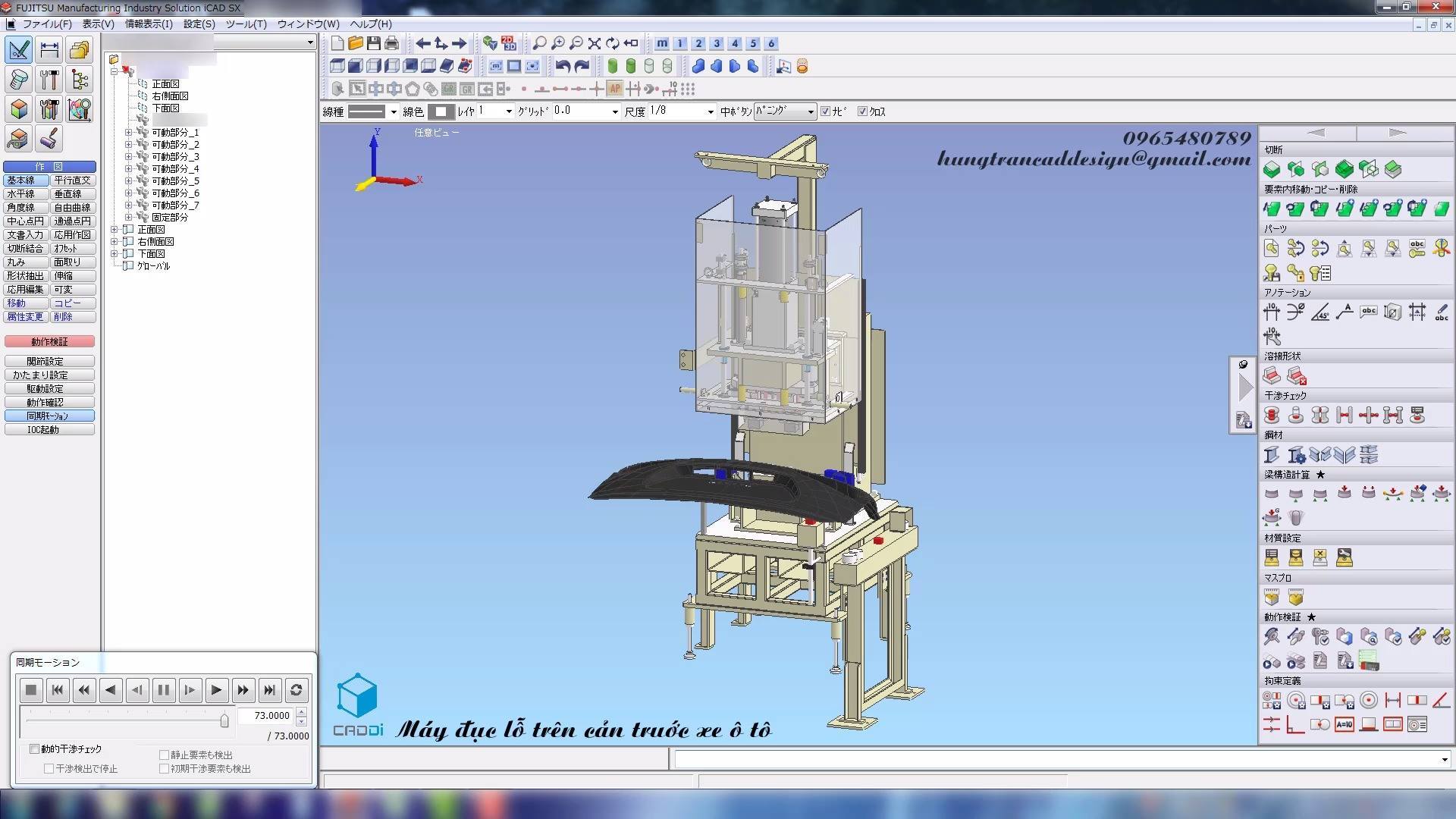The height and width of the screenshot is (819, 1456).
Task: Jump to last frame of motion
Action: 269,690
